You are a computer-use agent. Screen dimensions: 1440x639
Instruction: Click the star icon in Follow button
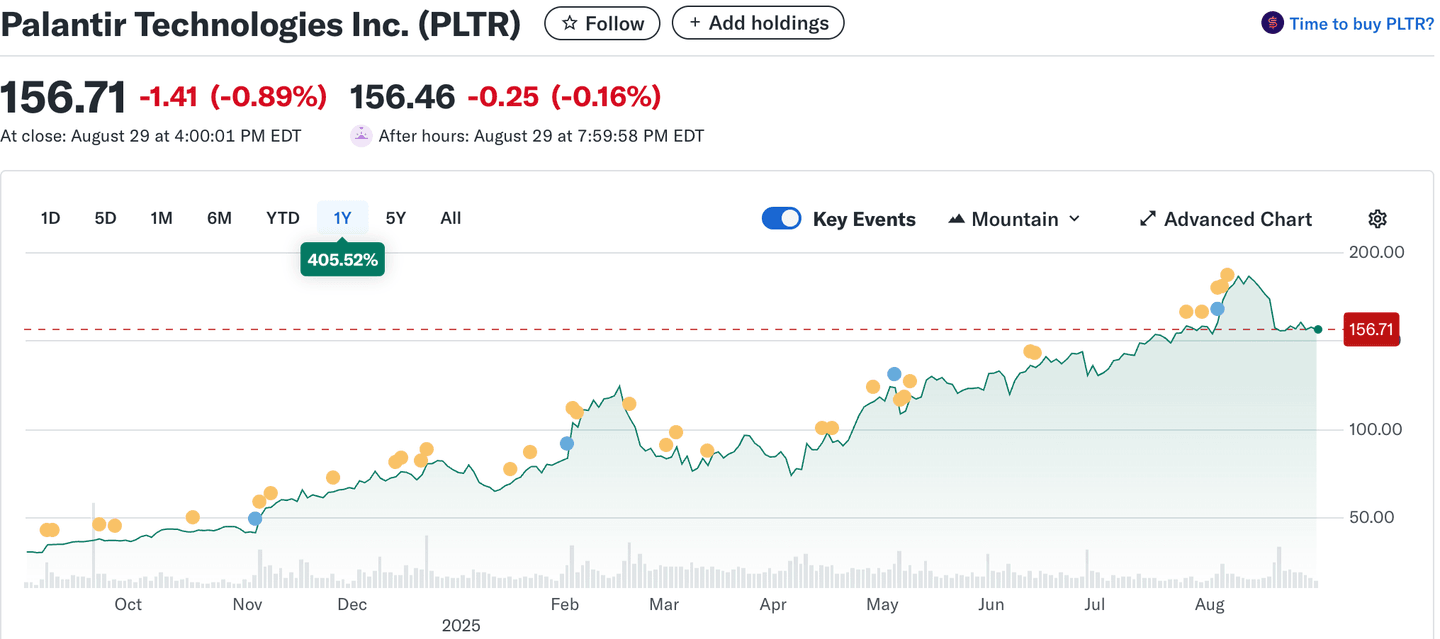570,23
